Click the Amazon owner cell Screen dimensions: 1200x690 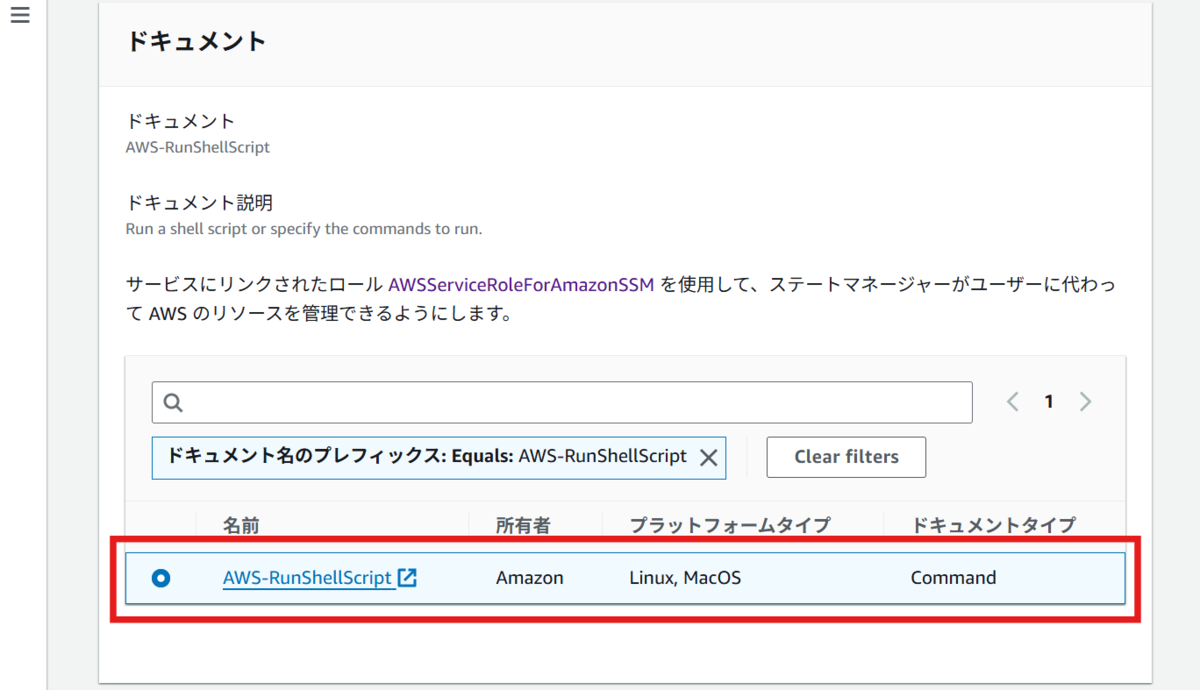[x=530, y=577]
